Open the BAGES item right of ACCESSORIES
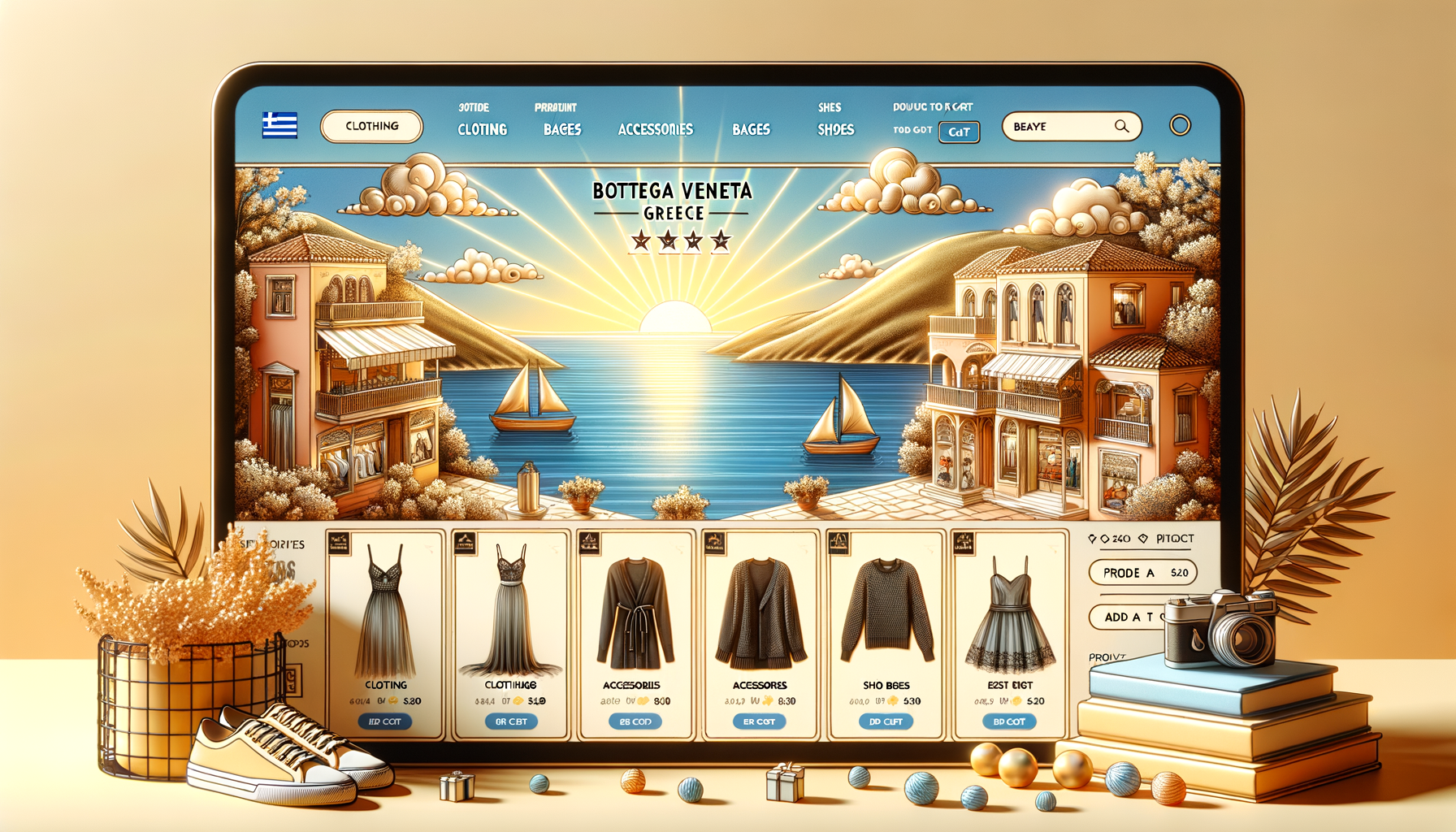This screenshot has height=832, width=1456. pyautogui.click(x=751, y=129)
